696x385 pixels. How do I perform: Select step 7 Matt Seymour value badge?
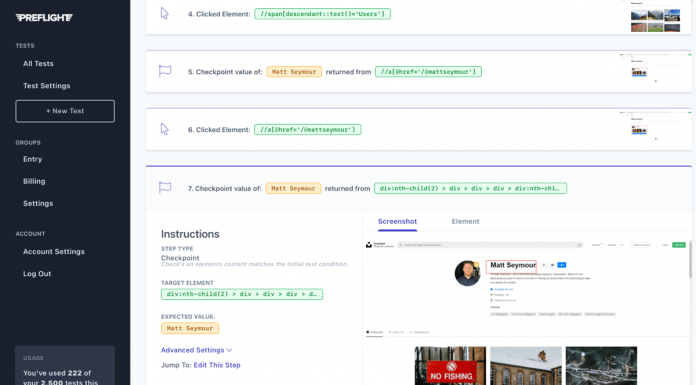coord(293,188)
